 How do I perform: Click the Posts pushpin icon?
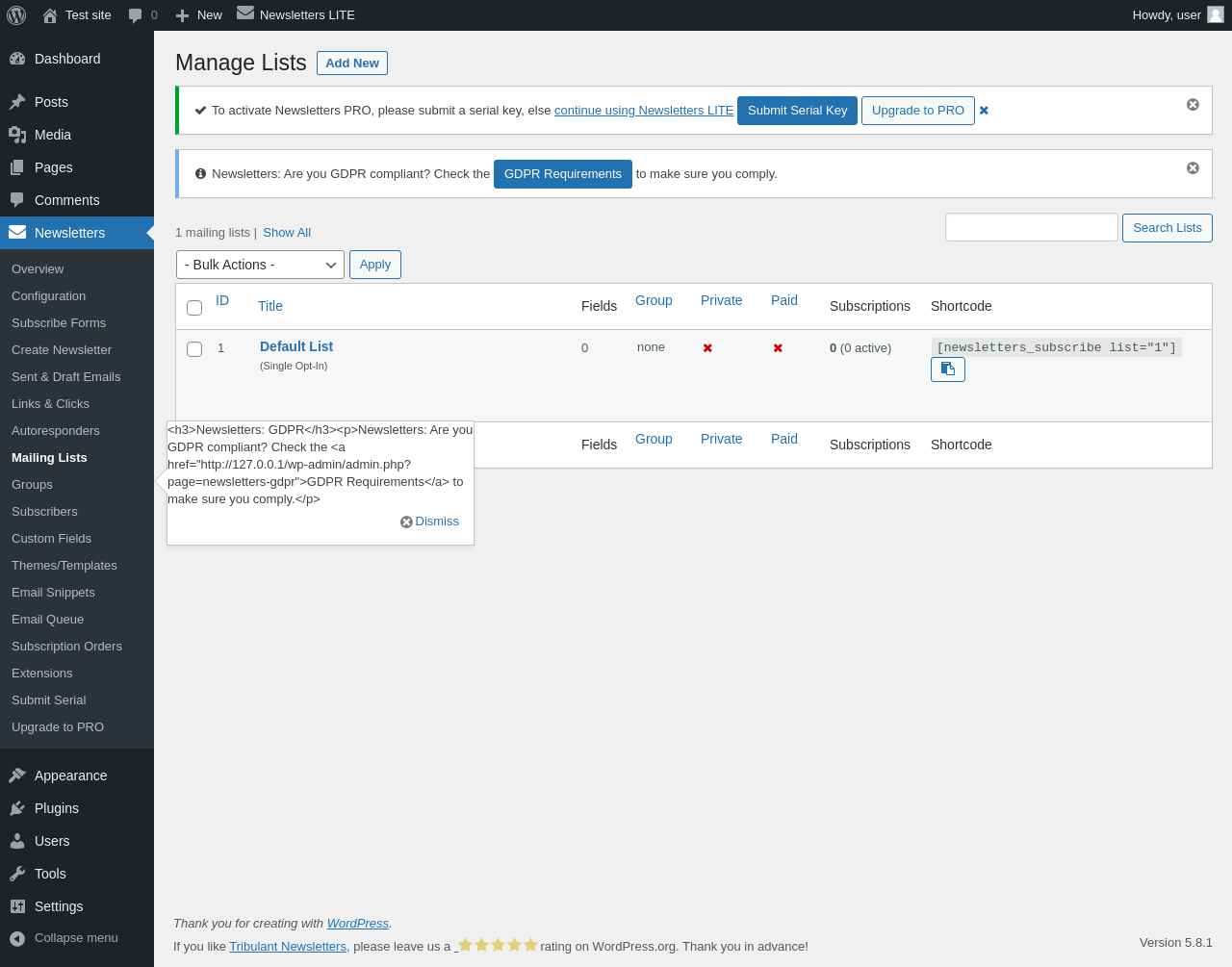(17, 102)
